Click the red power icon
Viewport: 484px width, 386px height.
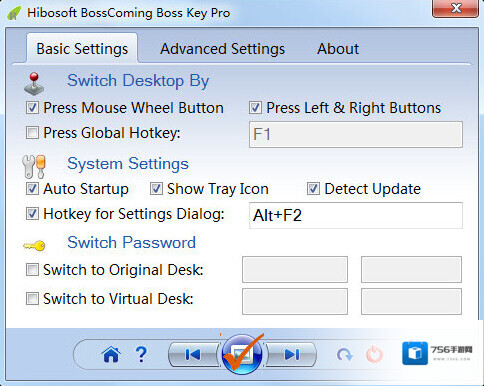(374, 354)
